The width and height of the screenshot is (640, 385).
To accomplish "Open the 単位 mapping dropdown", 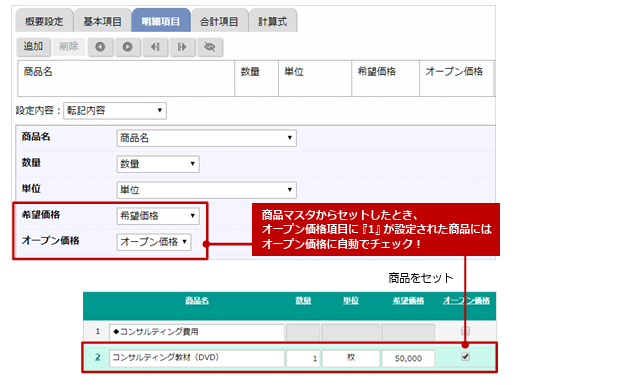I will point(206,190).
